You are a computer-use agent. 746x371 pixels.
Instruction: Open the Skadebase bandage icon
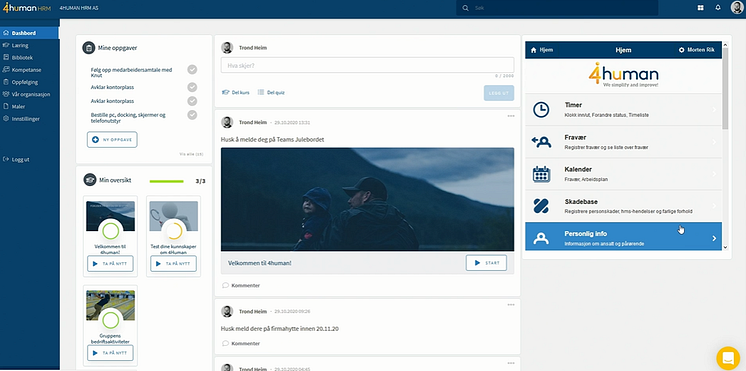tap(541, 206)
